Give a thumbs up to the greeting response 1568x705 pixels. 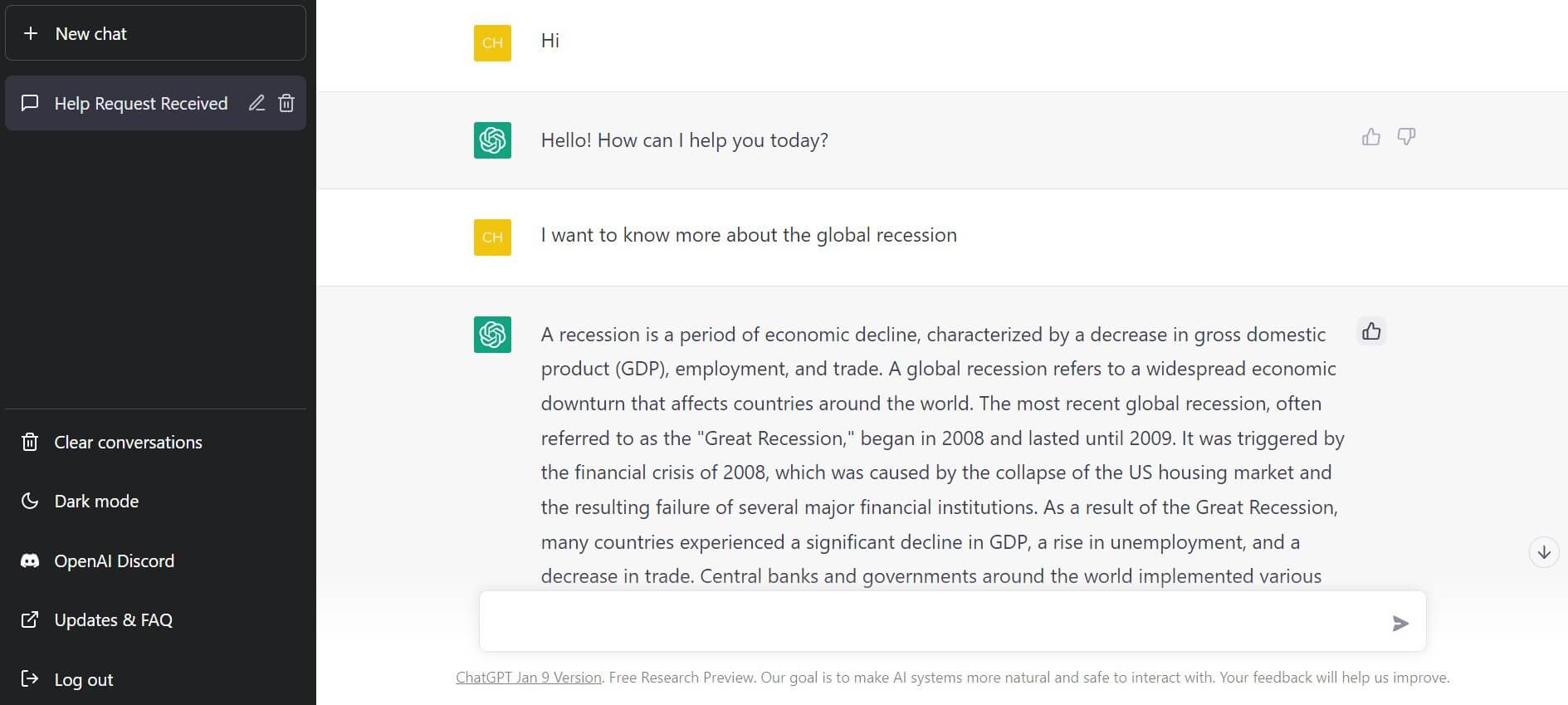1370,137
